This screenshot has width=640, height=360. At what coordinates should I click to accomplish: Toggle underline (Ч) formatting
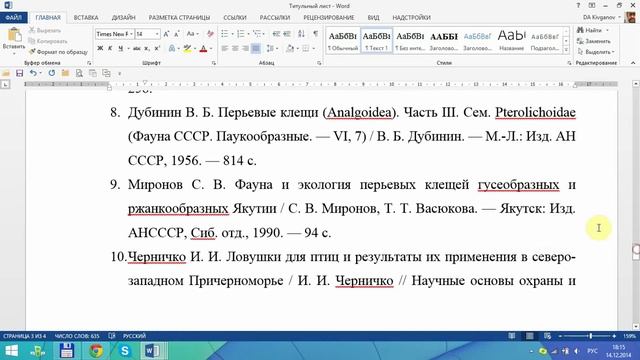[120, 49]
